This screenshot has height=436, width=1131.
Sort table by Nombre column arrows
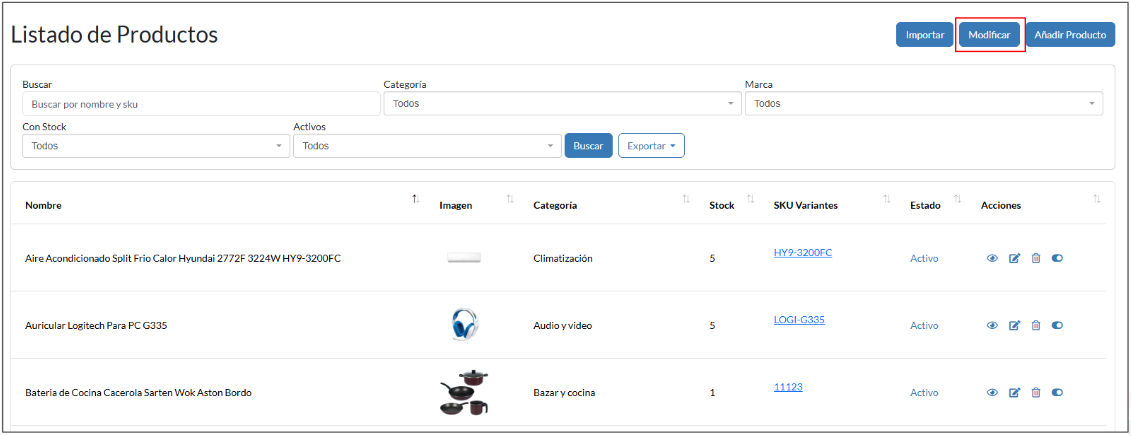point(415,200)
